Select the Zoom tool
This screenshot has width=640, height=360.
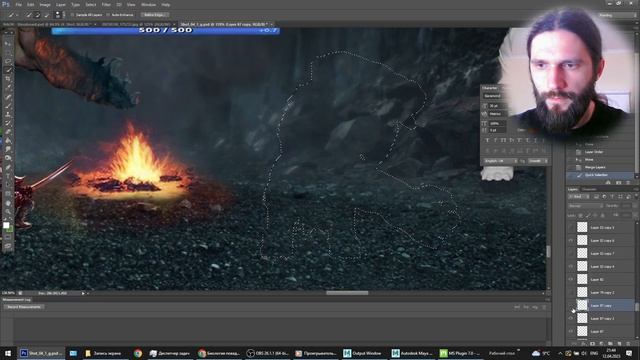coord(8,211)
